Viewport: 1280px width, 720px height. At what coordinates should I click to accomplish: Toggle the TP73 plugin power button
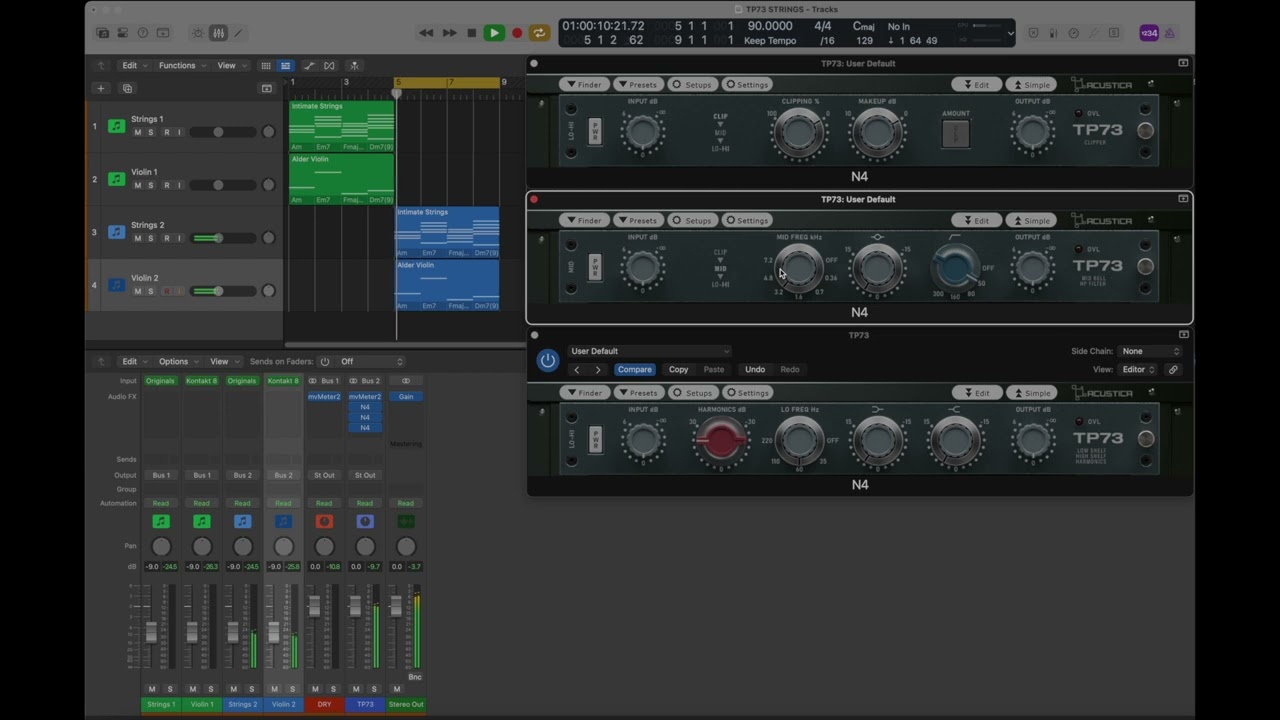pyautogui.click(x=547, y=360)
